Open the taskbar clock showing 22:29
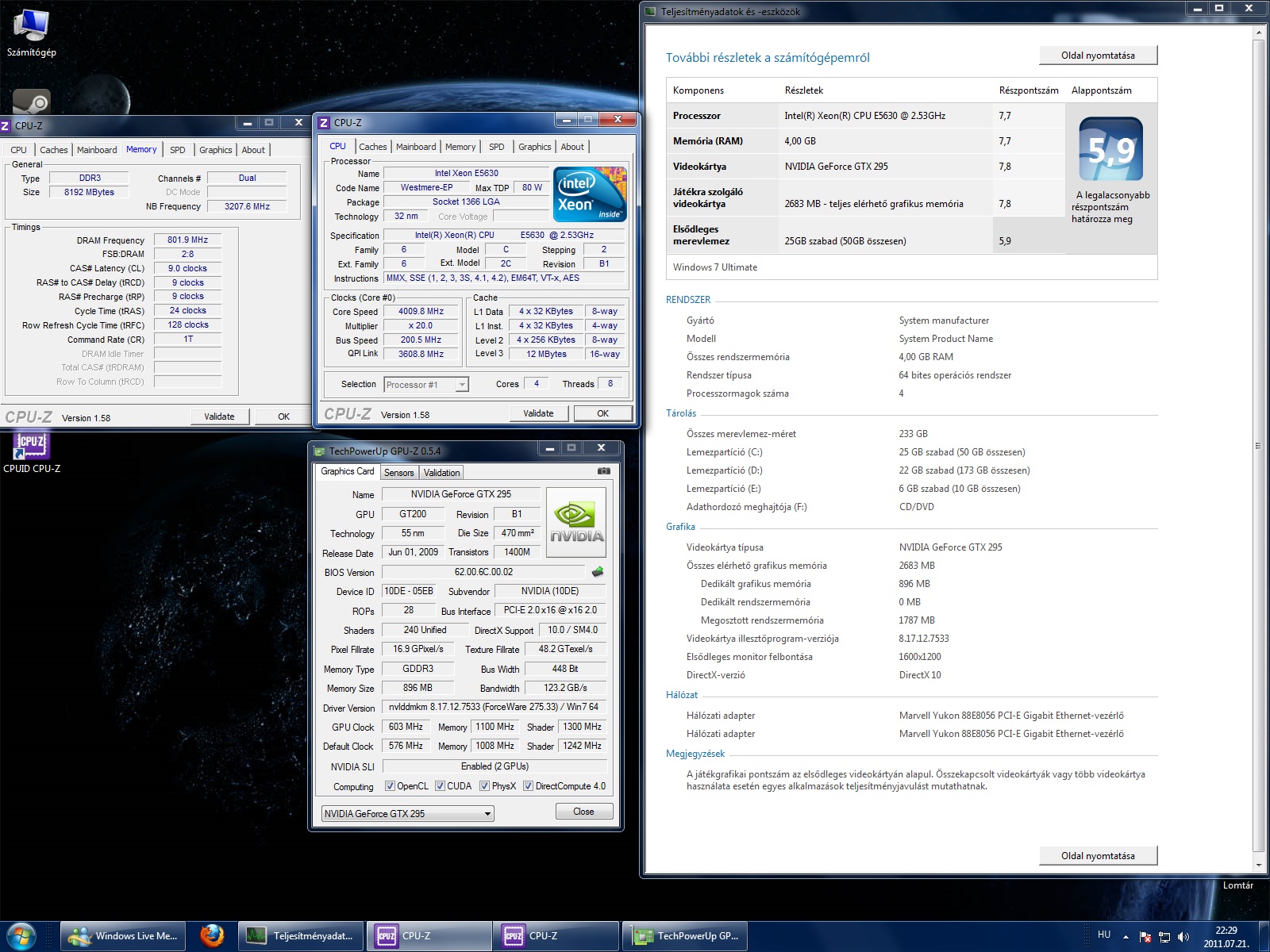1270x952 pixels. point(1226,937)
